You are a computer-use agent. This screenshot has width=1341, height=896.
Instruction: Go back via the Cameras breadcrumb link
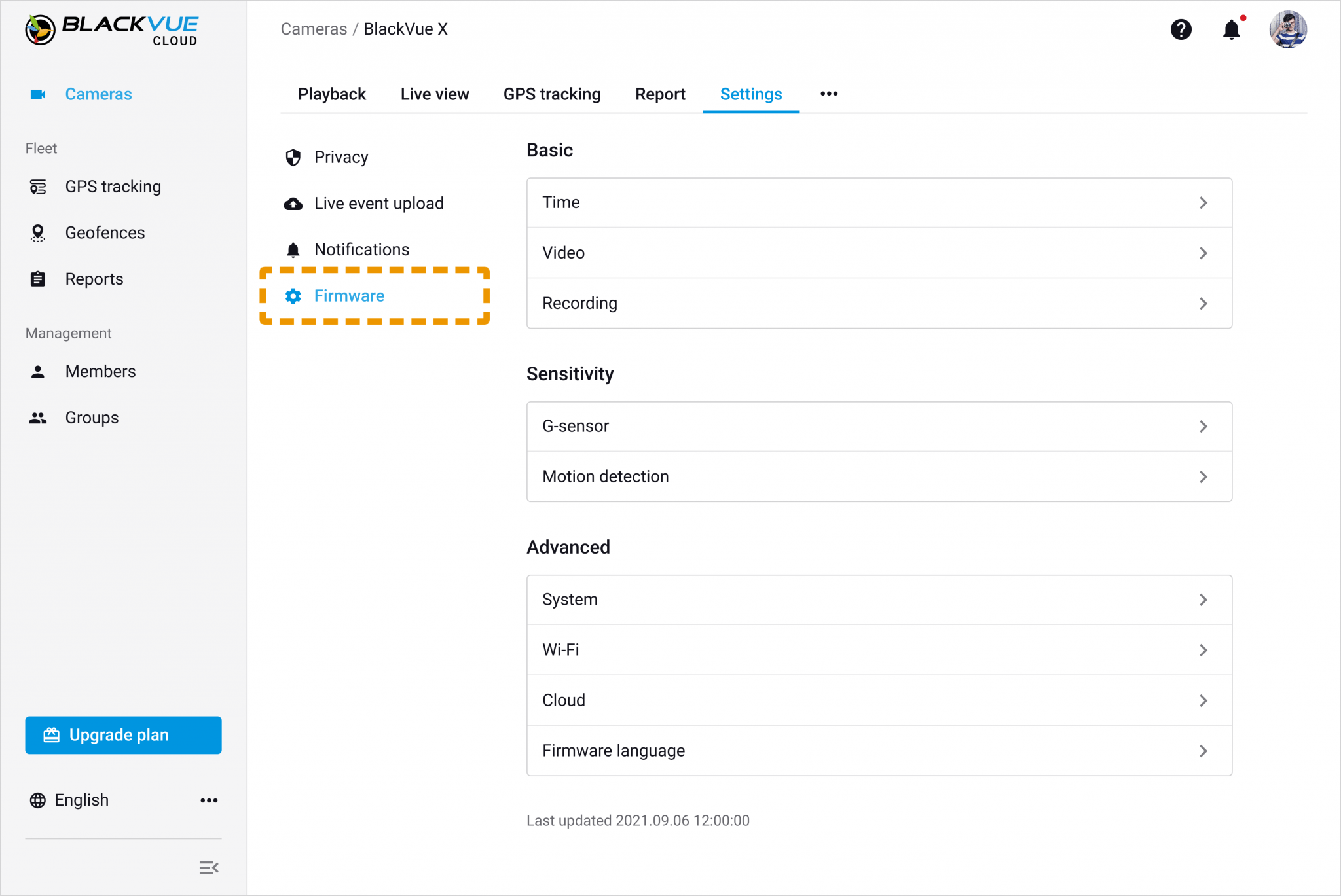[x=314, y=29]
